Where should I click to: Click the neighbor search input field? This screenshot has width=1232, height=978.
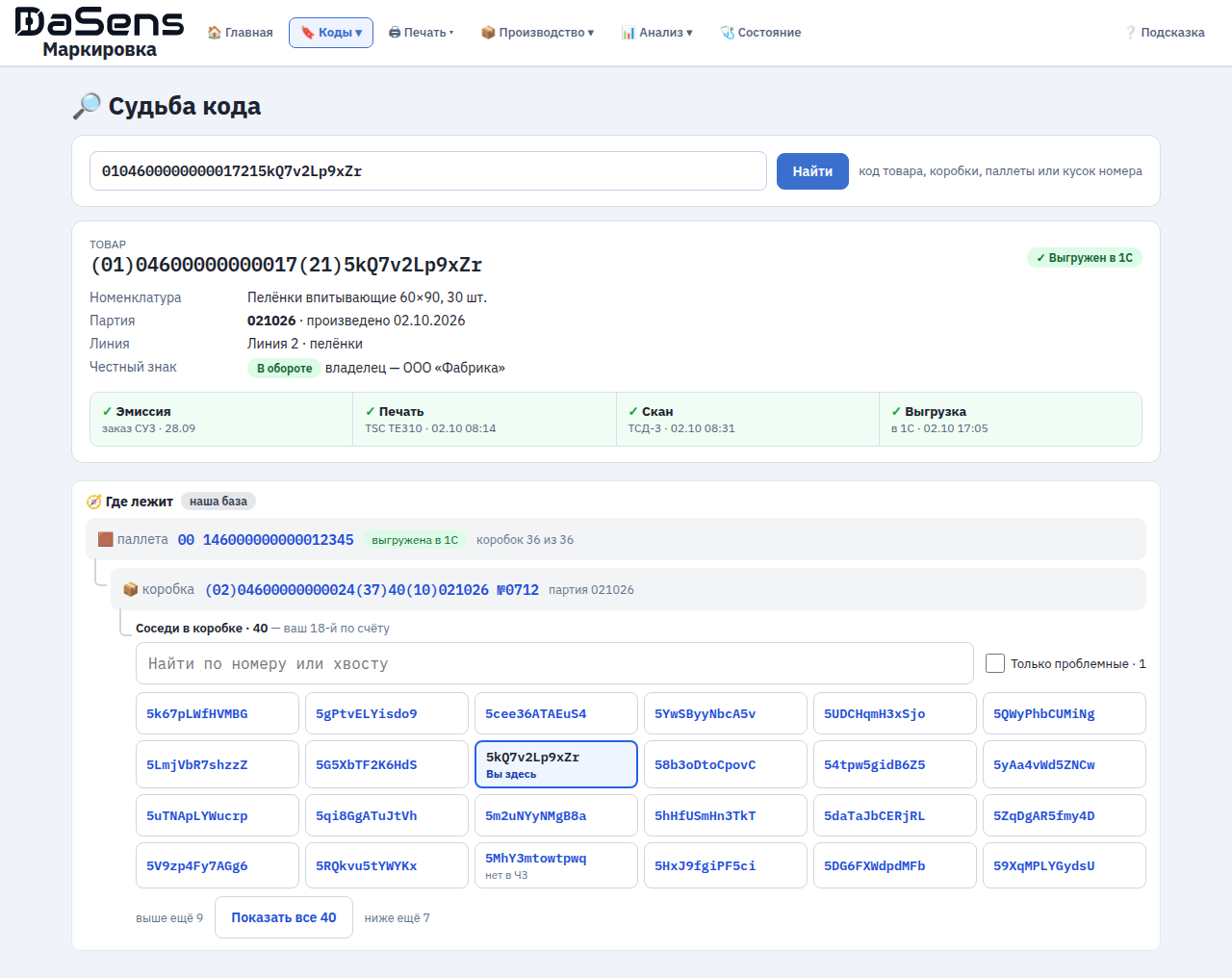coord(554,663)
